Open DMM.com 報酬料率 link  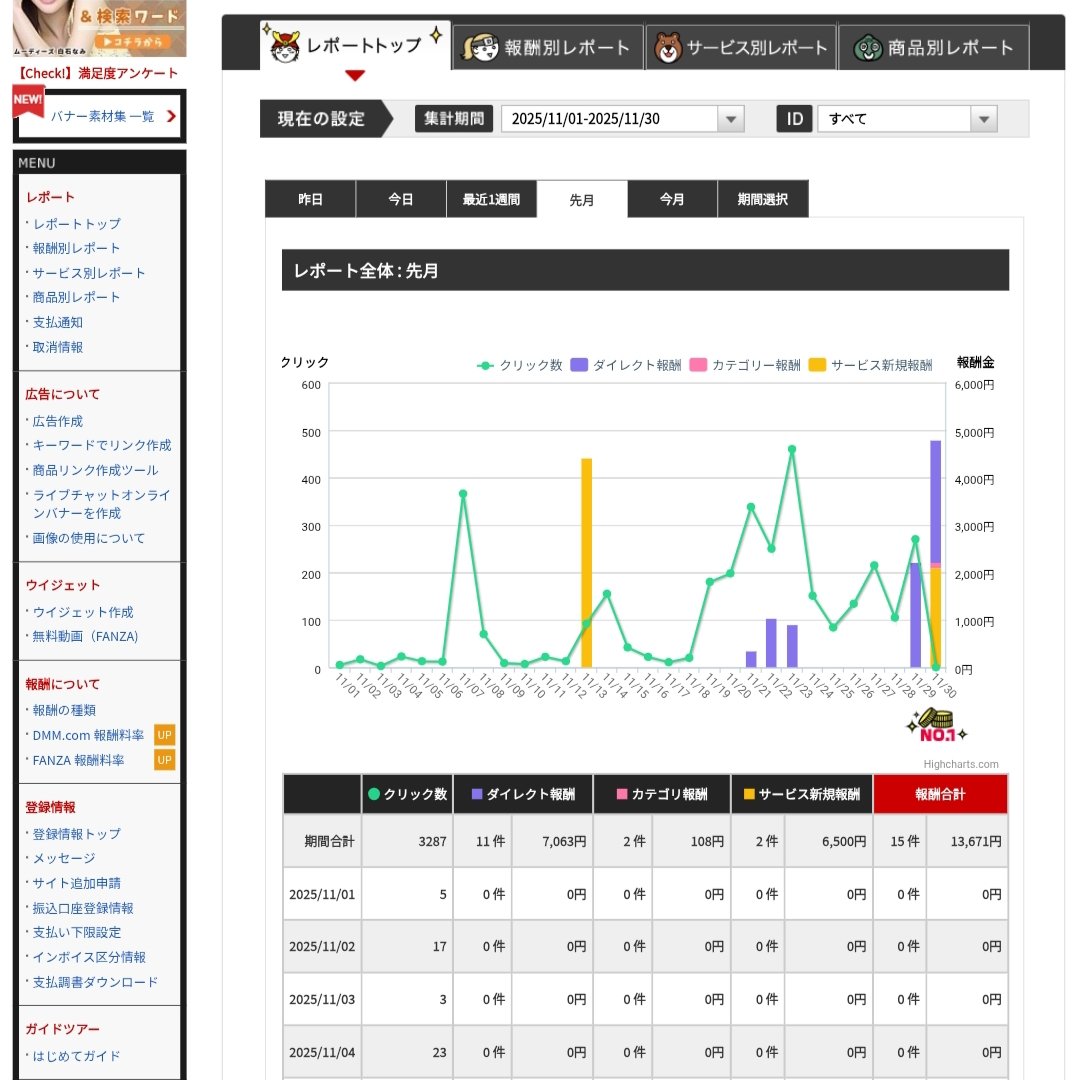tap(88, 735)
